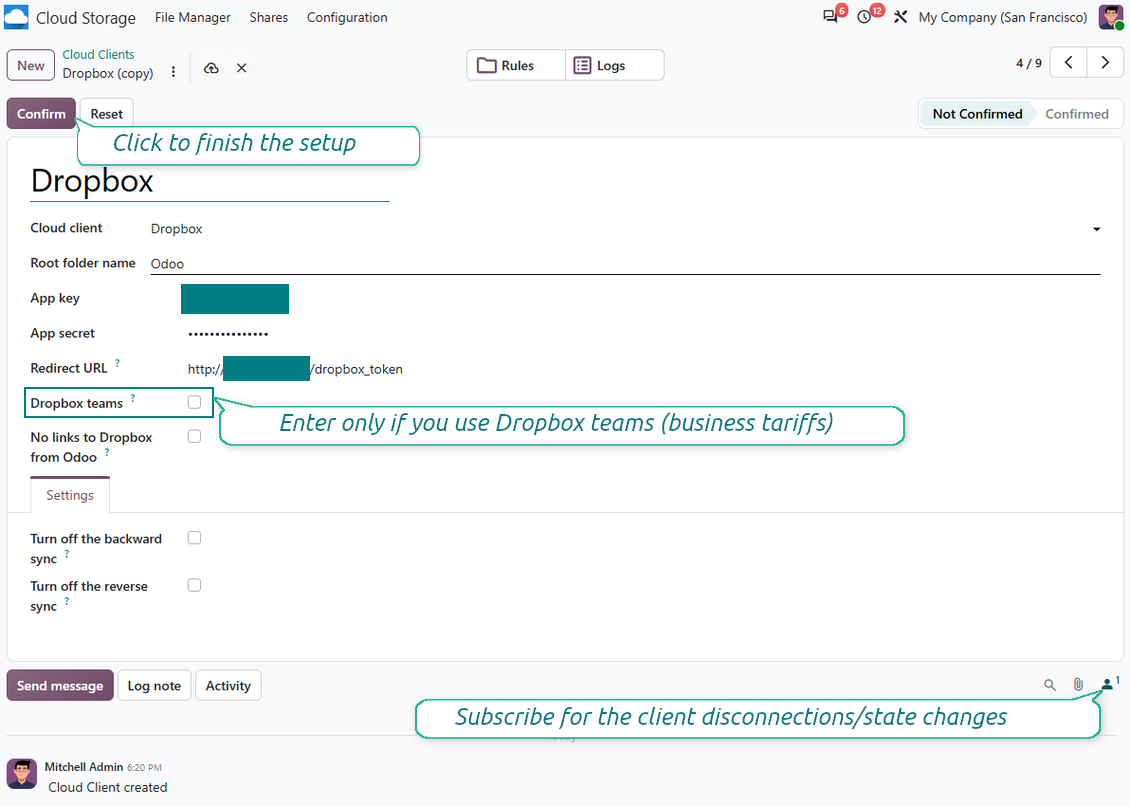Create a New cloud client
1130x806 pixels.
pos(31,66)
